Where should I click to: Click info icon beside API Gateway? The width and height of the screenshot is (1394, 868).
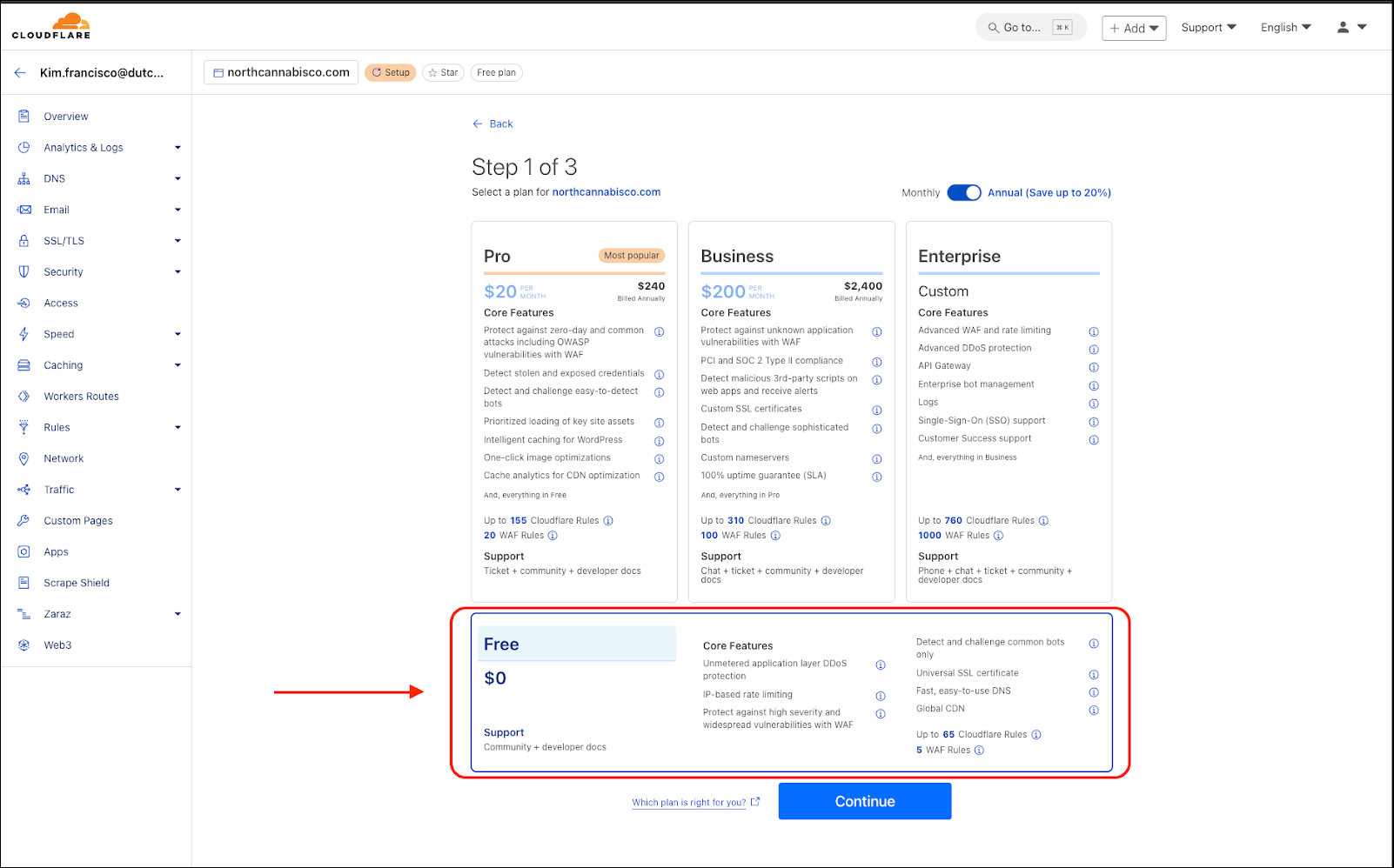(1094, 367)
